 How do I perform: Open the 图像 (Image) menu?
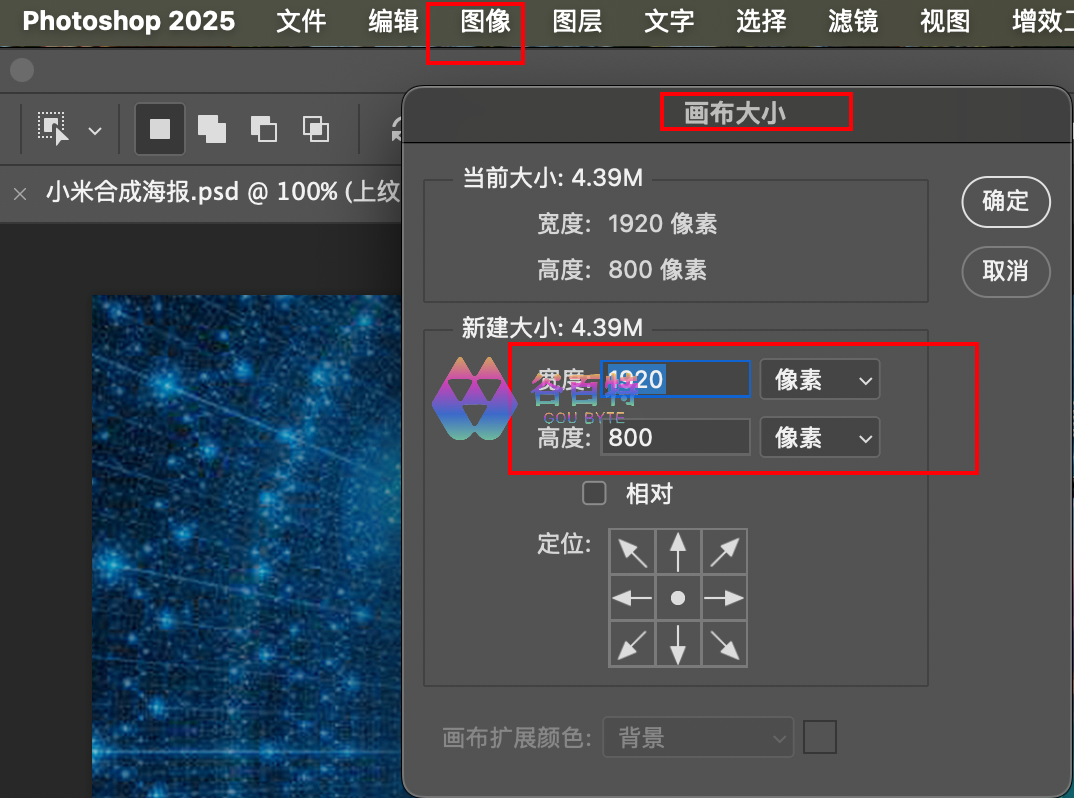coord(486,22)
